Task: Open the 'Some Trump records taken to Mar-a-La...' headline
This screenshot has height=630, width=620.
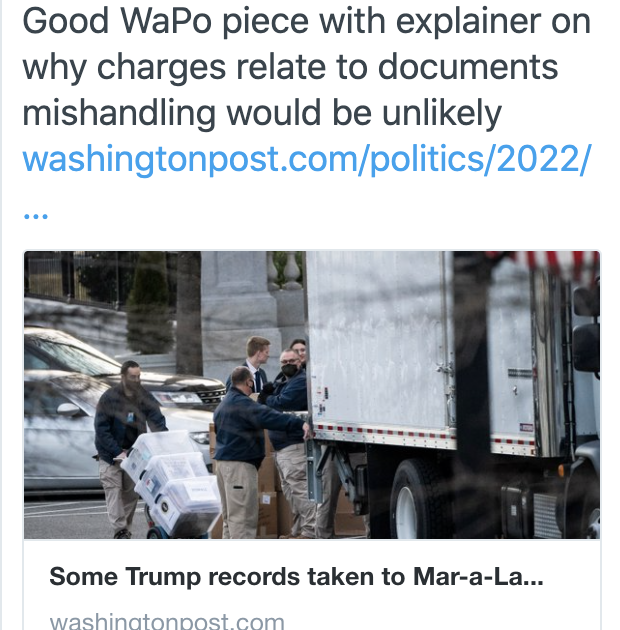Action: point(296,577)
